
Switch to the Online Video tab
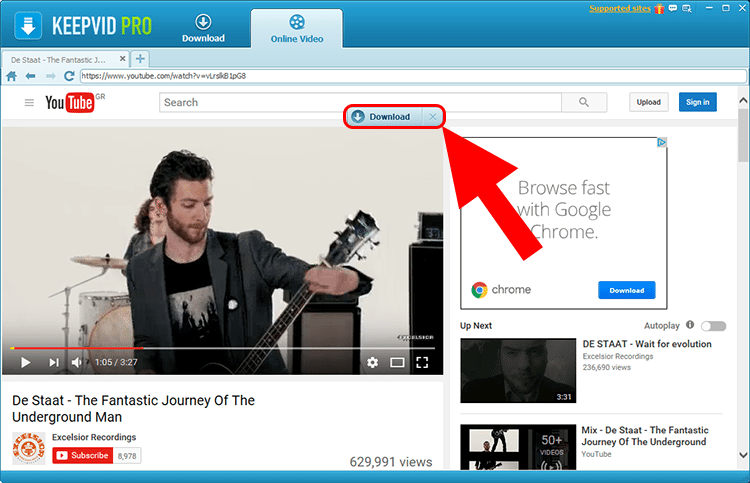point(297,29)
